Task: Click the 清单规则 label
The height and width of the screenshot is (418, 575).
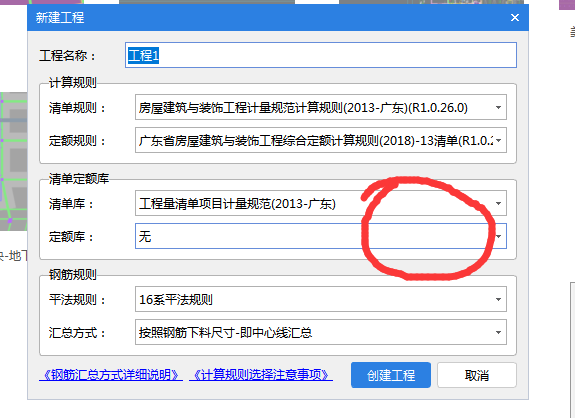Action: click(x=77, y=108)
